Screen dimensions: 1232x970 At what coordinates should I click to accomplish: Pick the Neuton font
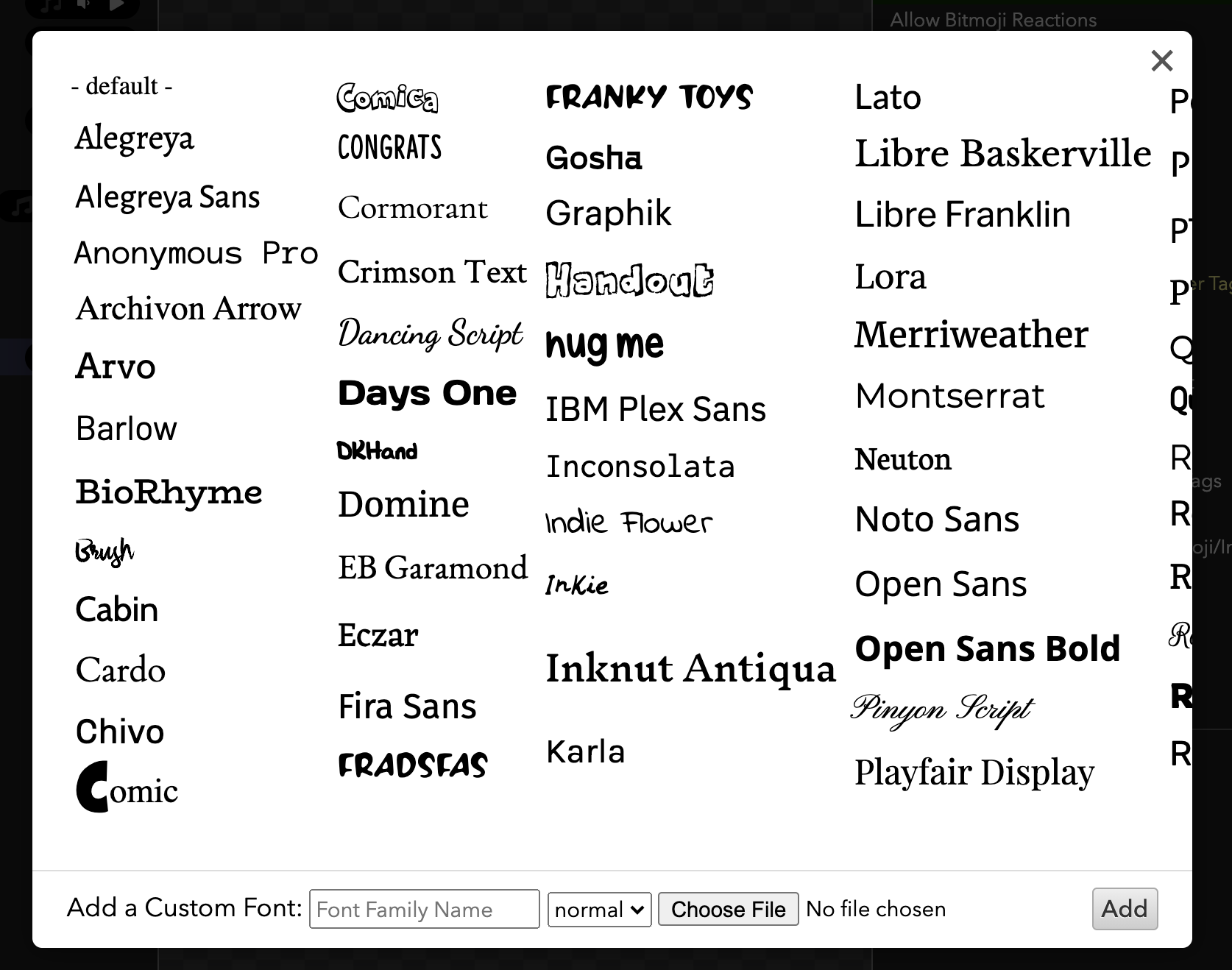point(902,459)
